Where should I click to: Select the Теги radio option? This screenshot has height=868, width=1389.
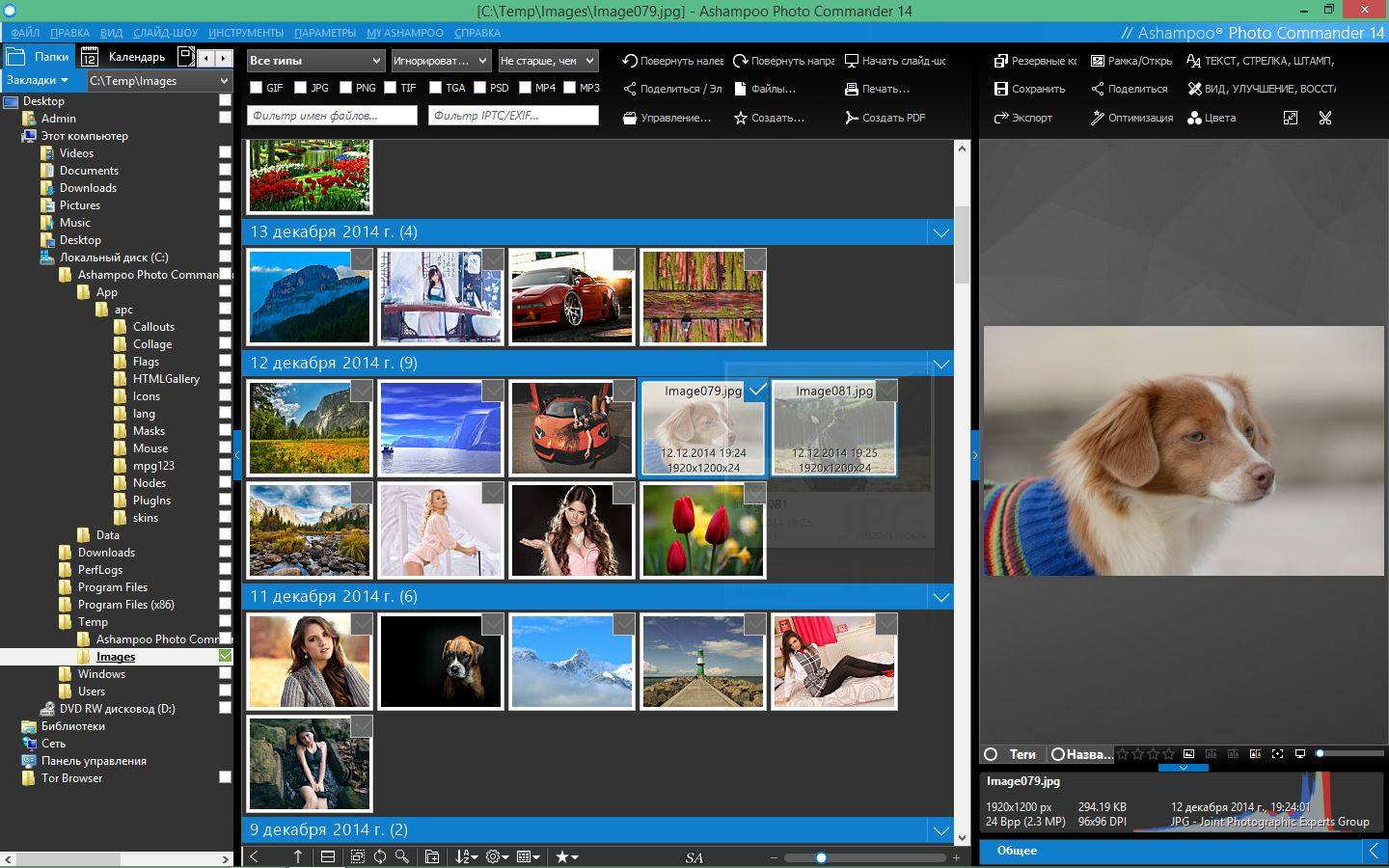pyautogui.click(x=991, y=754)
